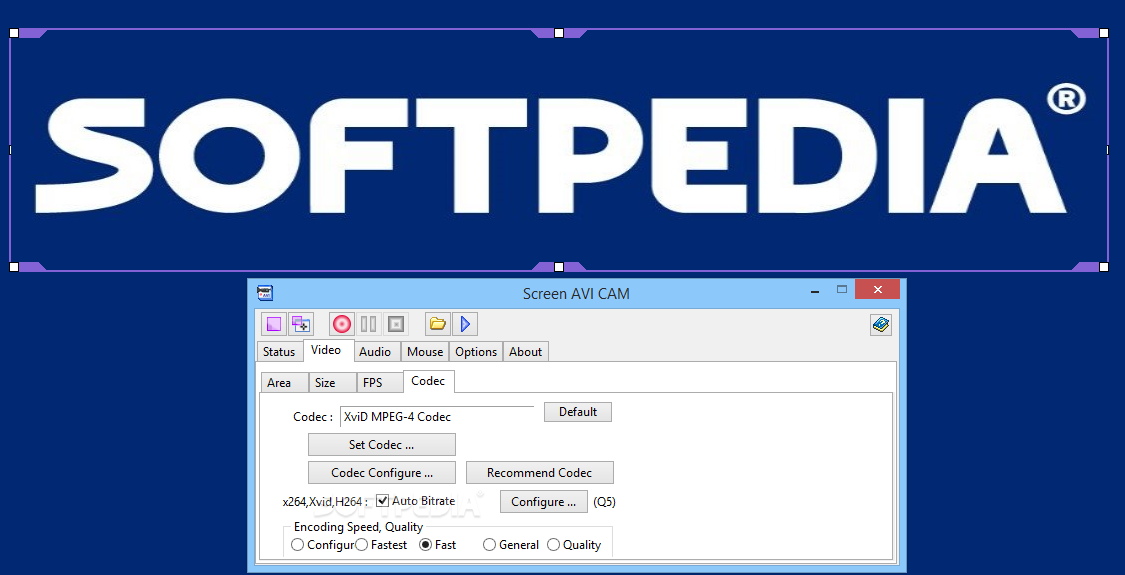The image size is (1125, 575).
Task: Select the Fast encoding radio button
Action: pos(425,545)
